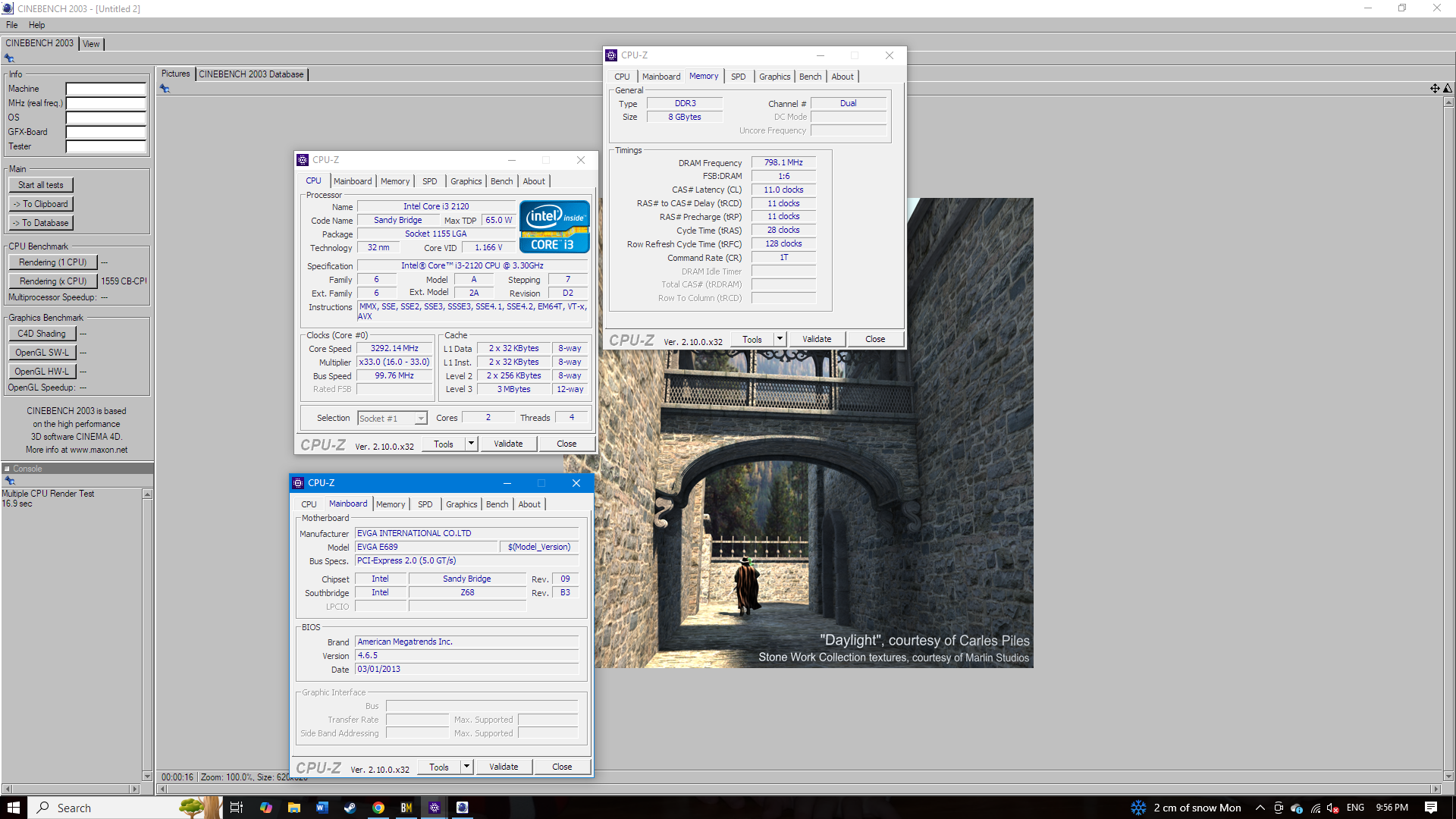Open the File menu

point(12,25)
